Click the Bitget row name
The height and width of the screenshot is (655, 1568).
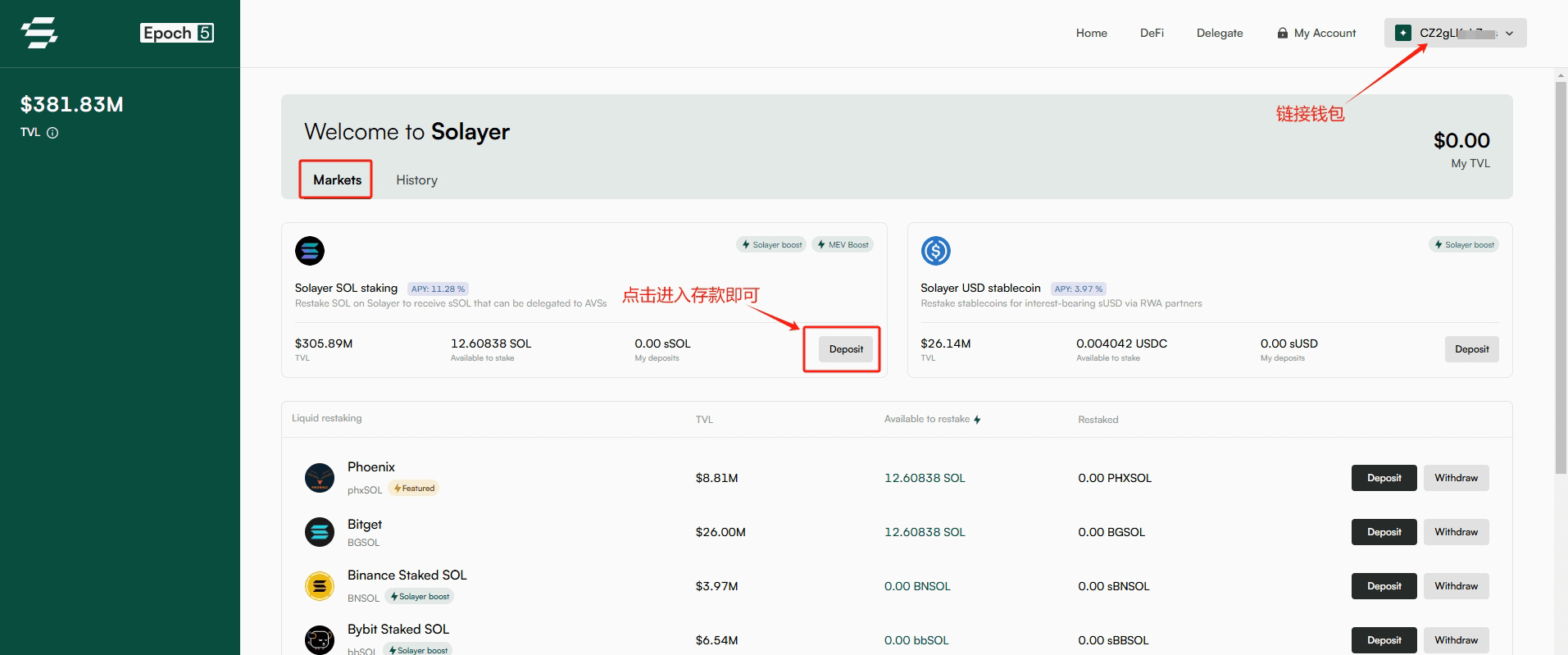click(x=365, y=524)
